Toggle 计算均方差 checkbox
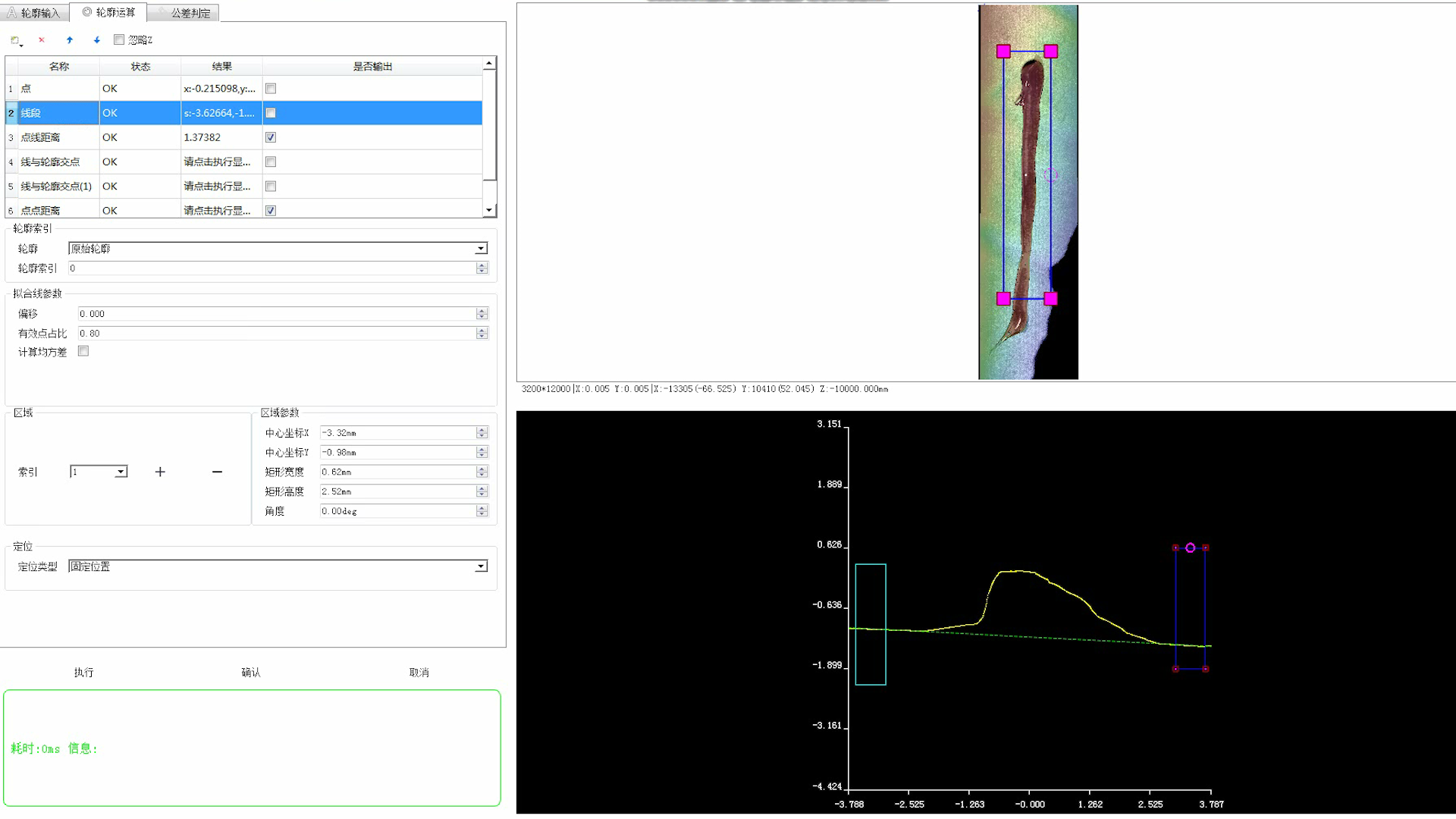 tap(83, 351)
